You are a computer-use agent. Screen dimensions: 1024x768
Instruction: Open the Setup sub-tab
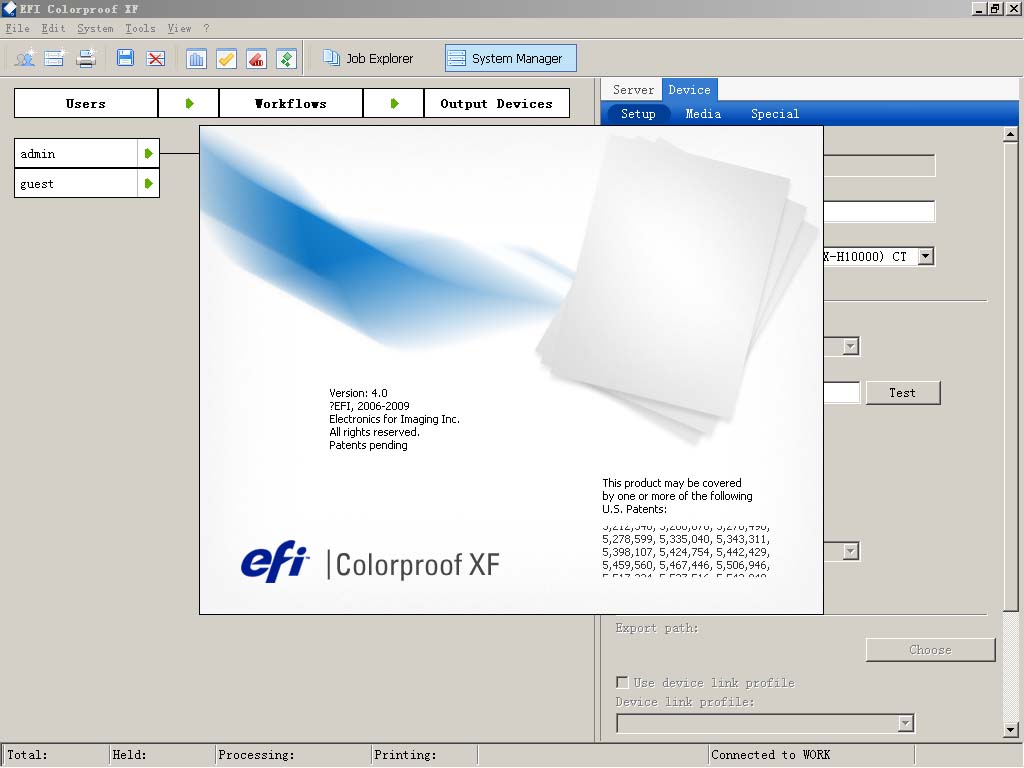pos(638,114)
